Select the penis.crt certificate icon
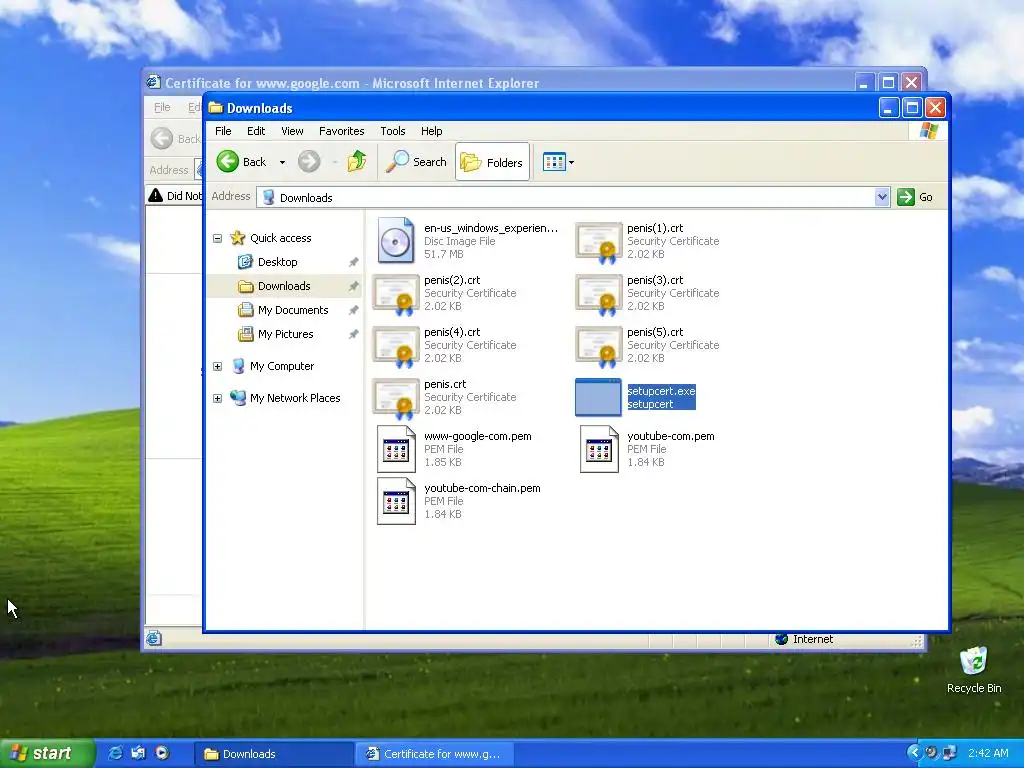1024x768 pixels. pos(396,398)
